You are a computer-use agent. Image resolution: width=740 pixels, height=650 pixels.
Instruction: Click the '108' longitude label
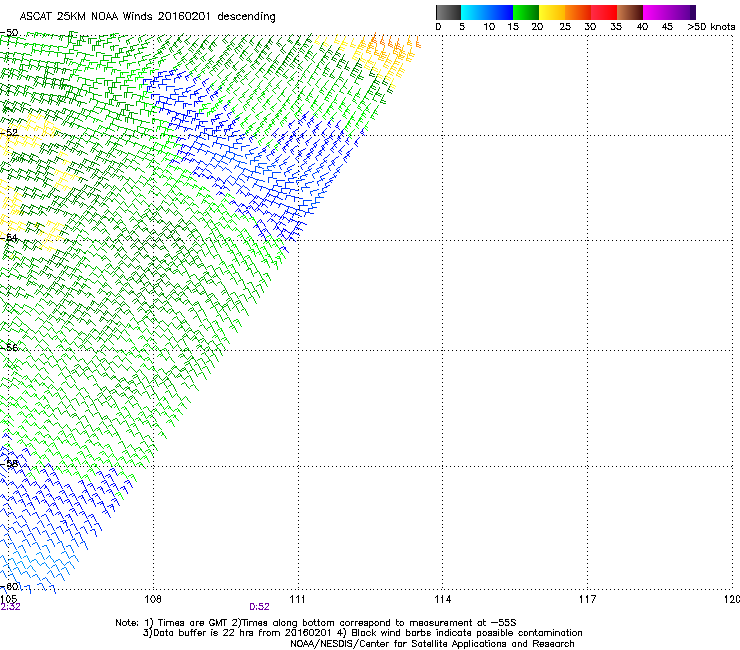click(153, 599)
